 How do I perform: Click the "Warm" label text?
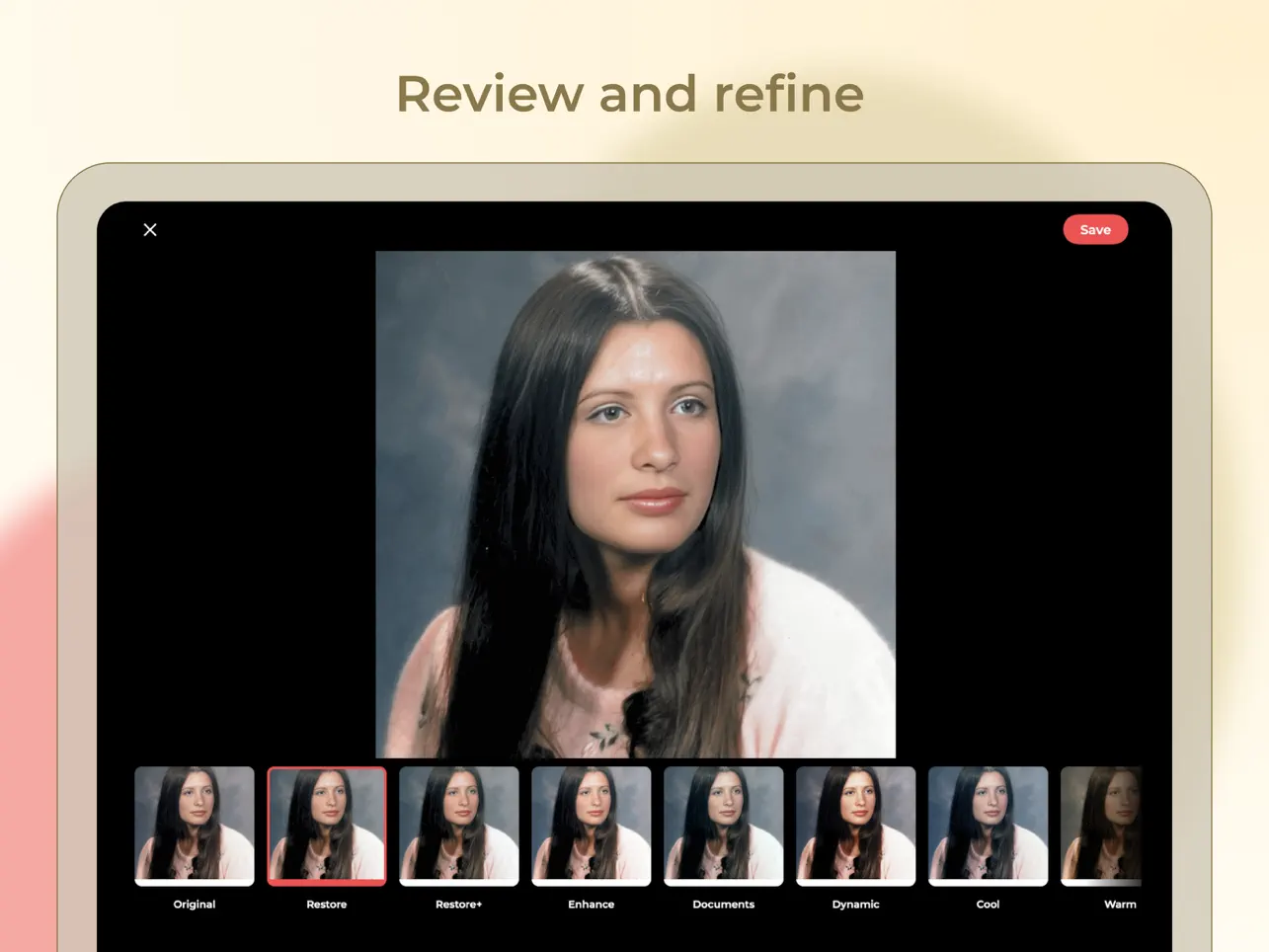click(x=1120, y=905)
